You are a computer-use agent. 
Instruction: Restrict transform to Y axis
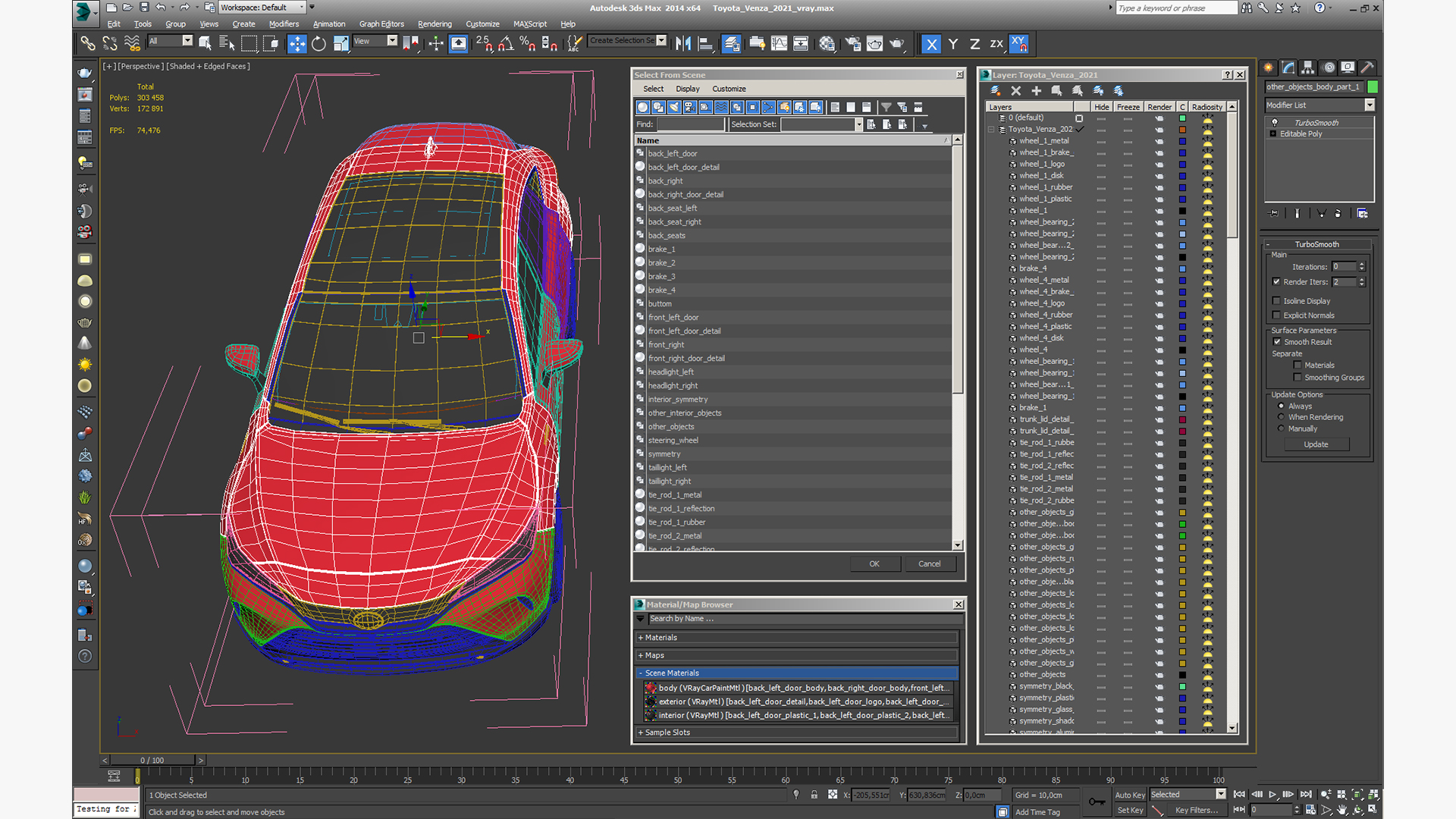click(x=953, y=44)
